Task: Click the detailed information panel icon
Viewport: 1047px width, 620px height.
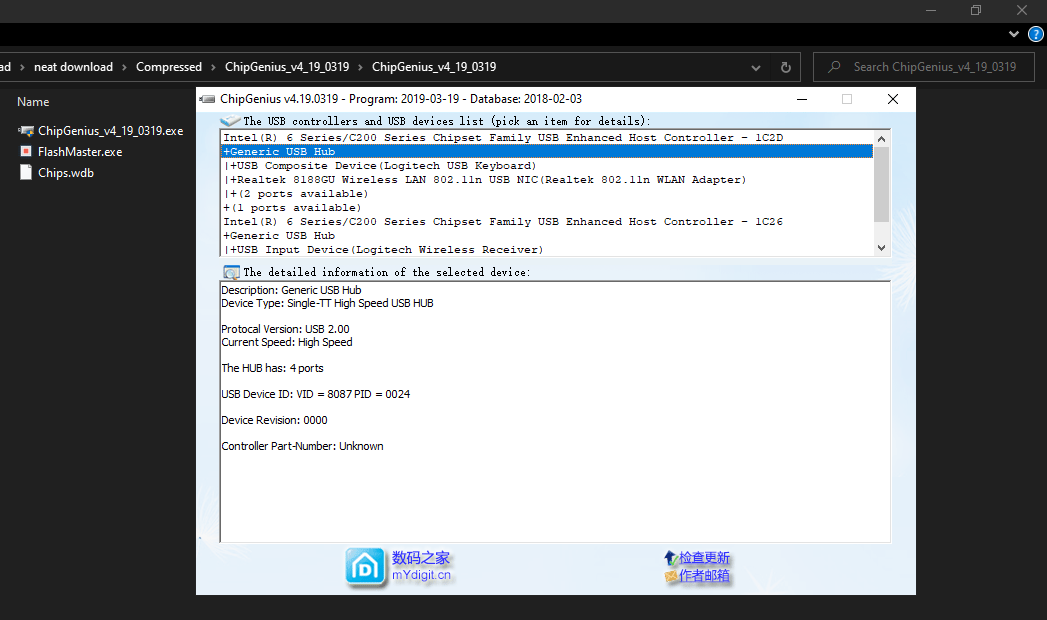Action: click(x=231, y=272)
